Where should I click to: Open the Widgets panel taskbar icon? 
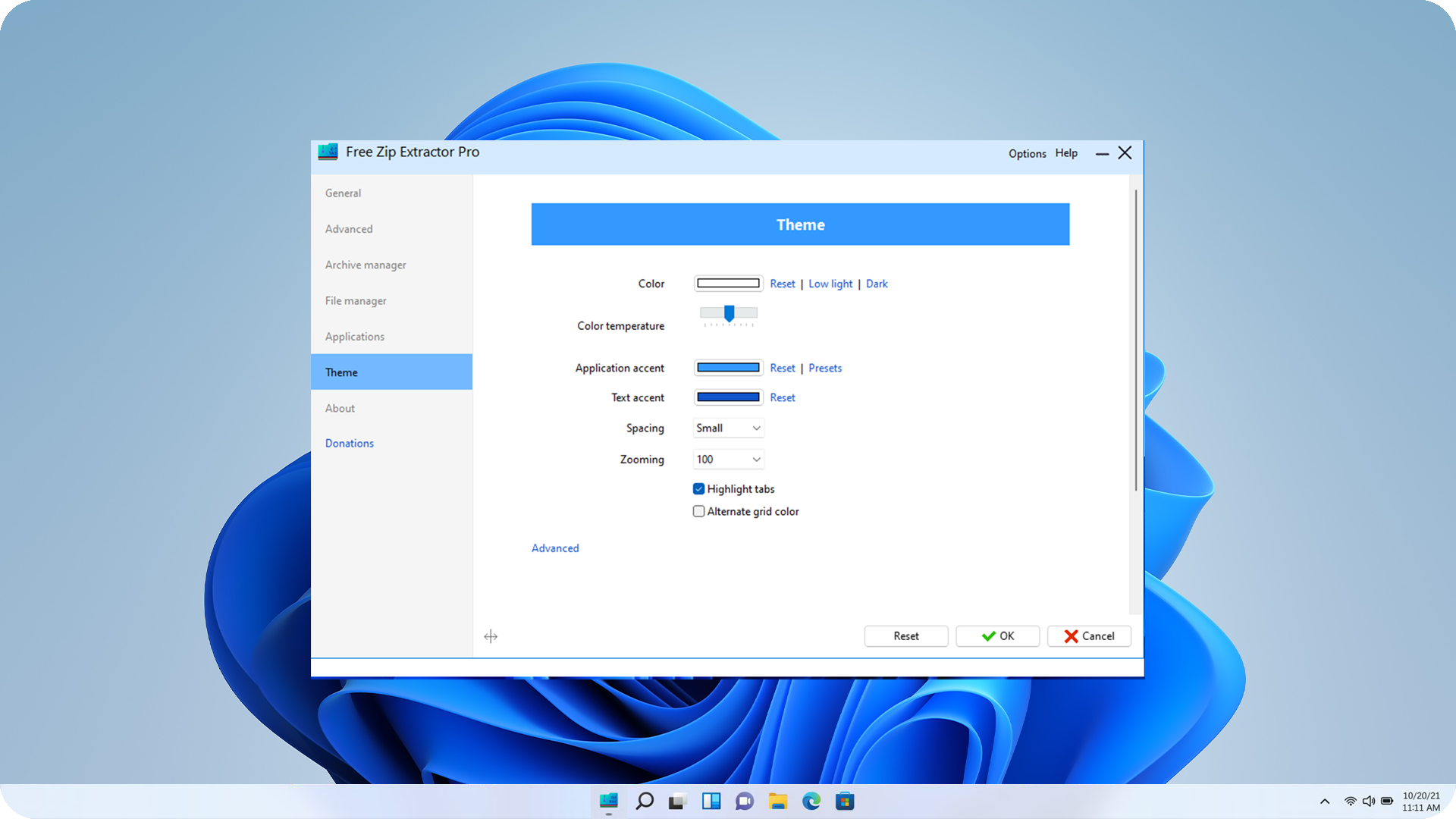711,801
